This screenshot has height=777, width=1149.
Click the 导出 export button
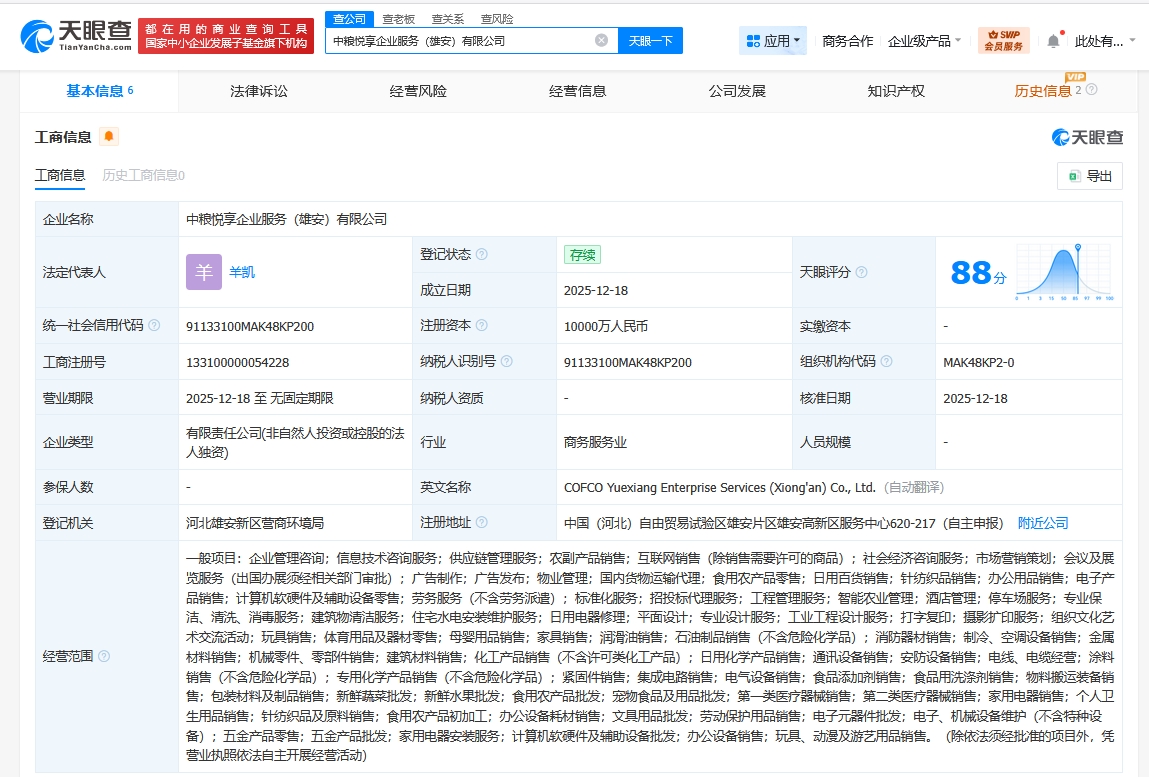1089,176
